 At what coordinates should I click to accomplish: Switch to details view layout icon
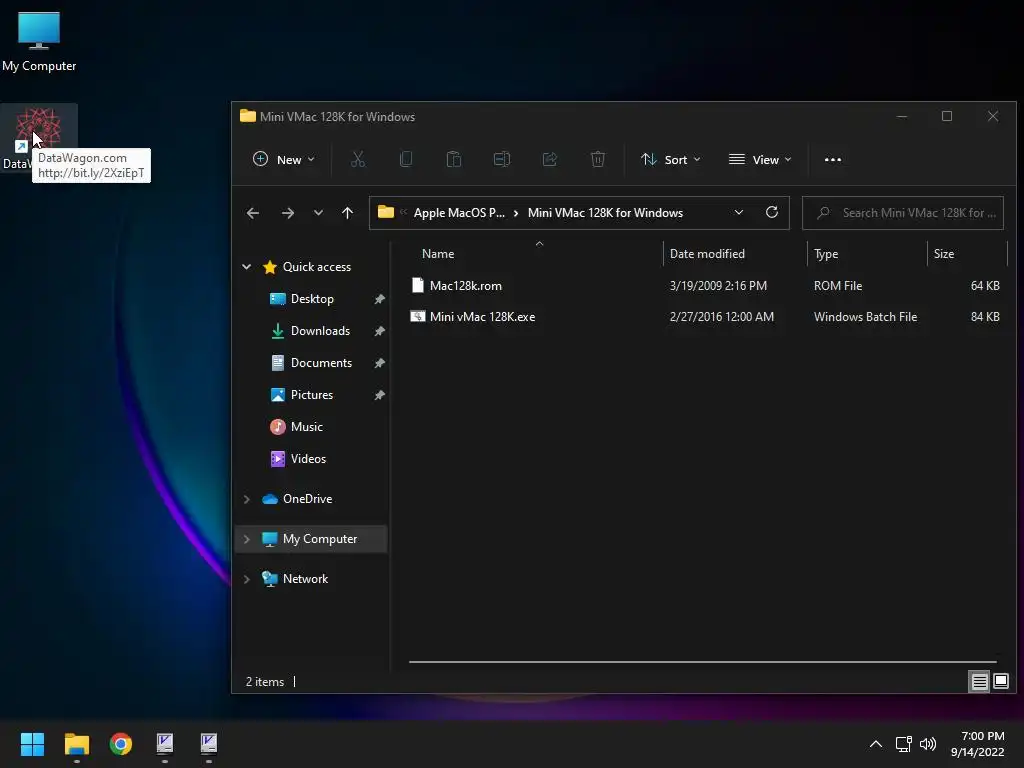pos(980,682)
